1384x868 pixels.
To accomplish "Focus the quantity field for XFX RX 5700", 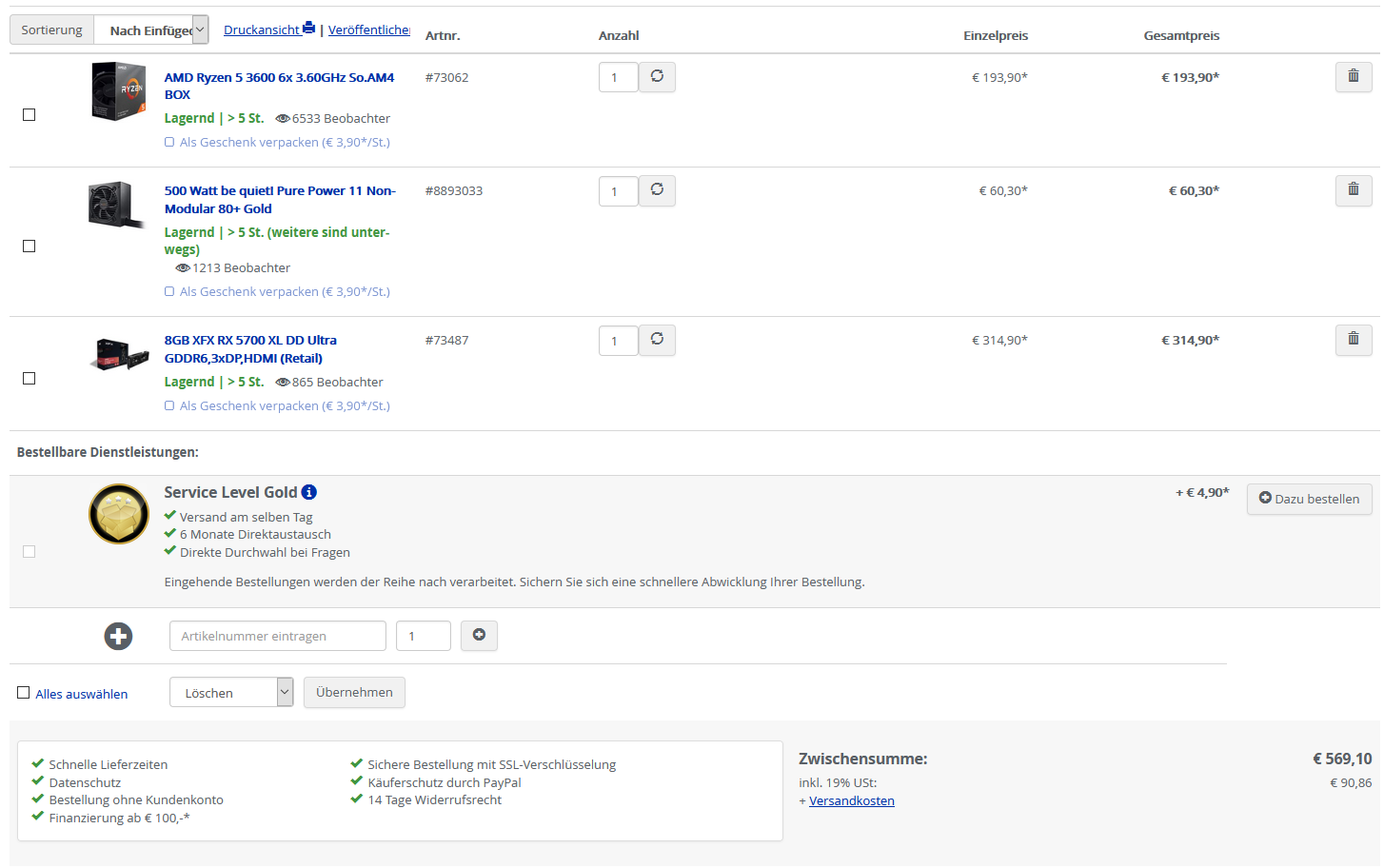I will pyautogui.click(x=619, y=340).
